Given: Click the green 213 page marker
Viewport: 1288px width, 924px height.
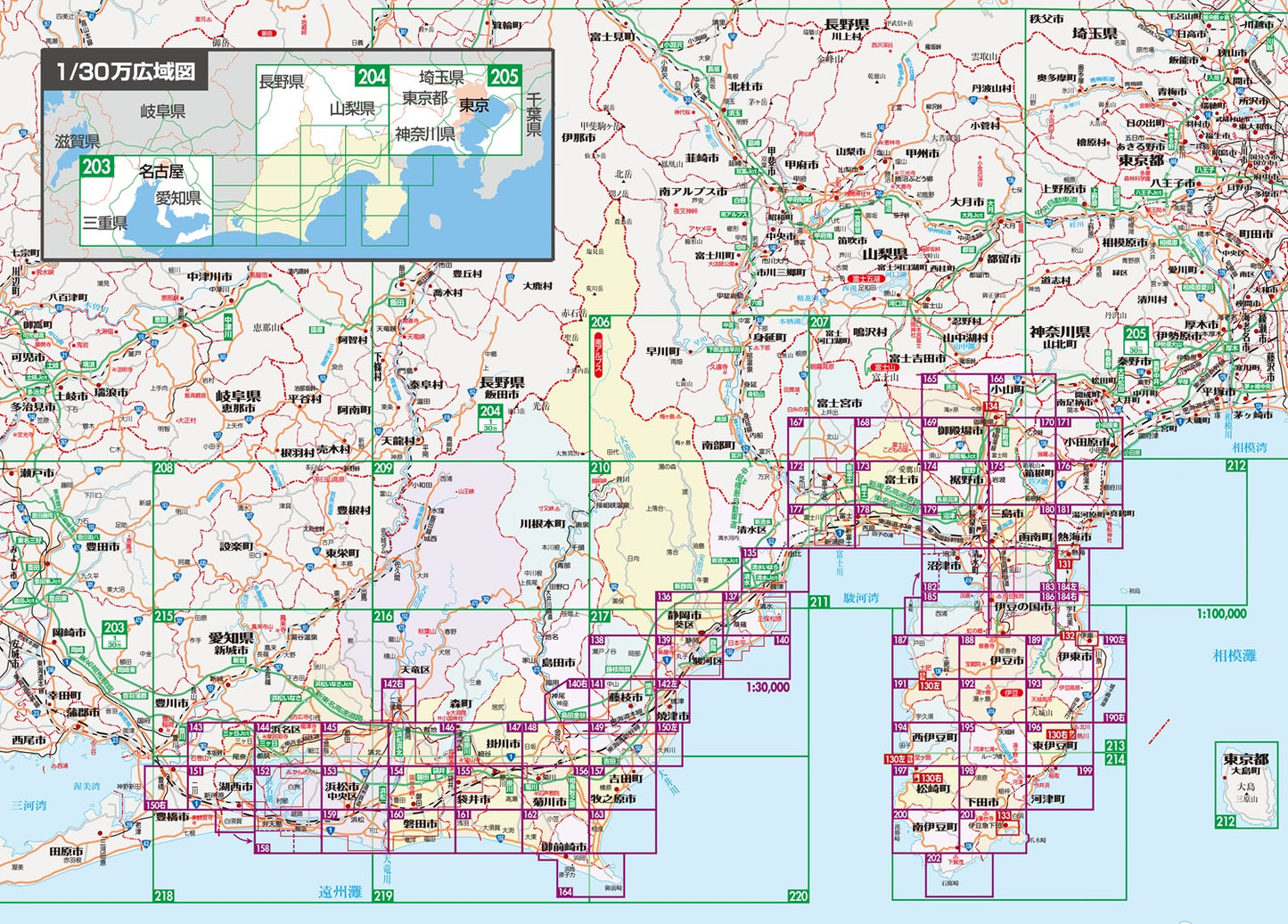Looking at the screenshot, I should 1115,746.
